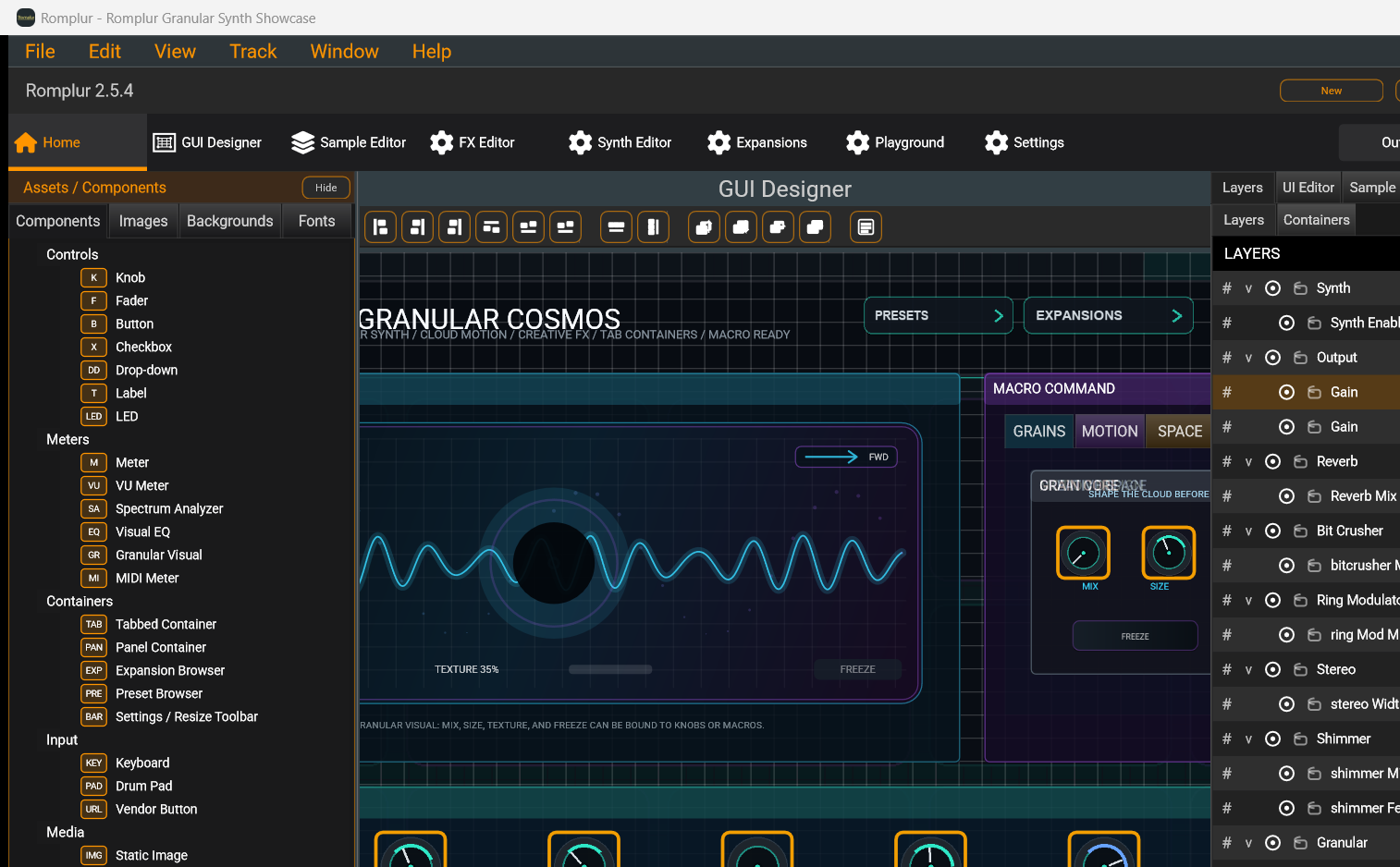Collapse the Synth layer group
1400x867 pixels.
coord(1248,288)
